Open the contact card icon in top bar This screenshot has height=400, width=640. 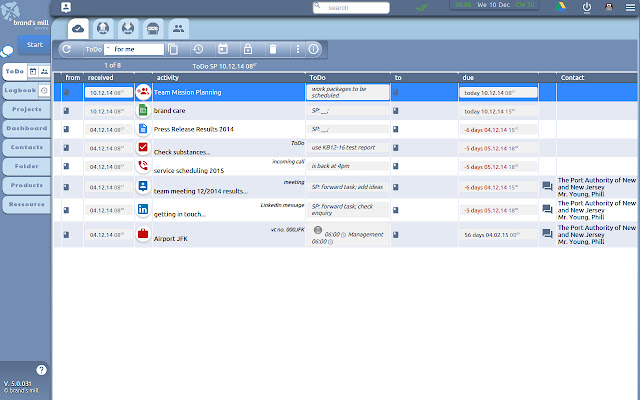pyautogui.click(x=66, y=7)
